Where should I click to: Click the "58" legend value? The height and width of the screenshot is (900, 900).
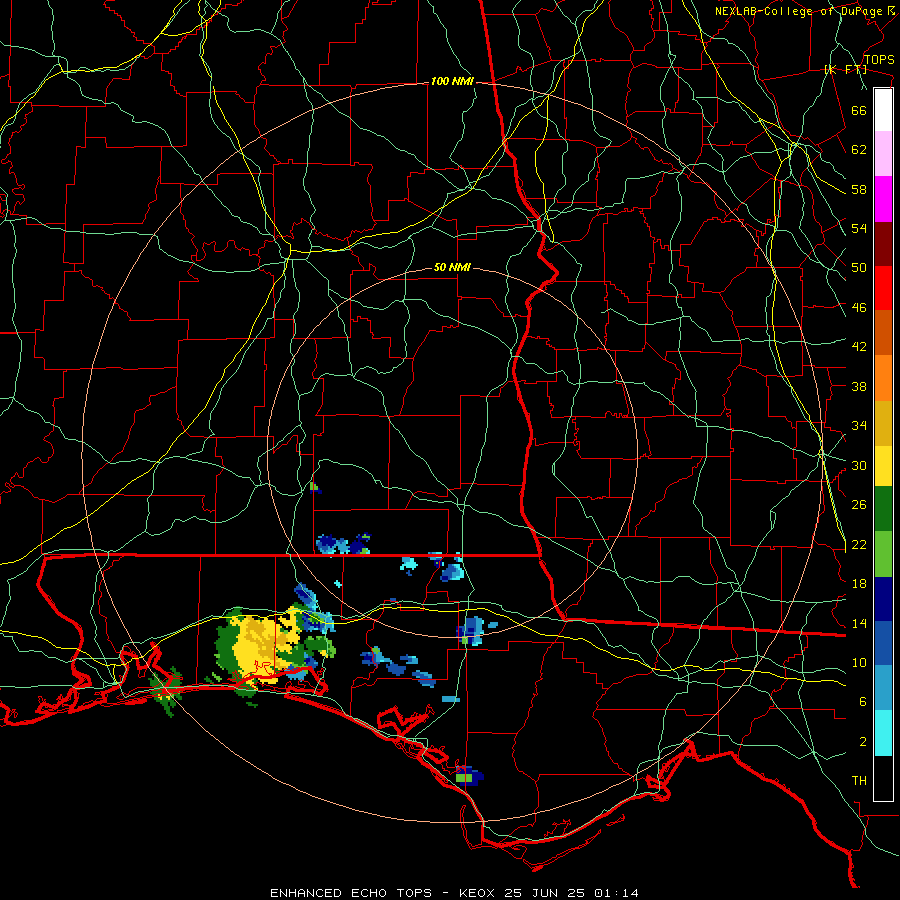pyautogui.click(x=859, y=189)
